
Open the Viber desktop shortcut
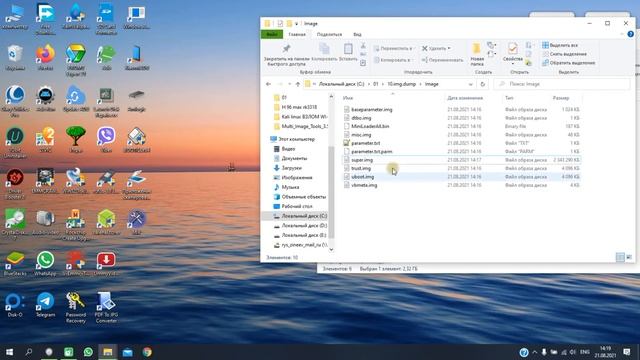click(x=106, y=139)
